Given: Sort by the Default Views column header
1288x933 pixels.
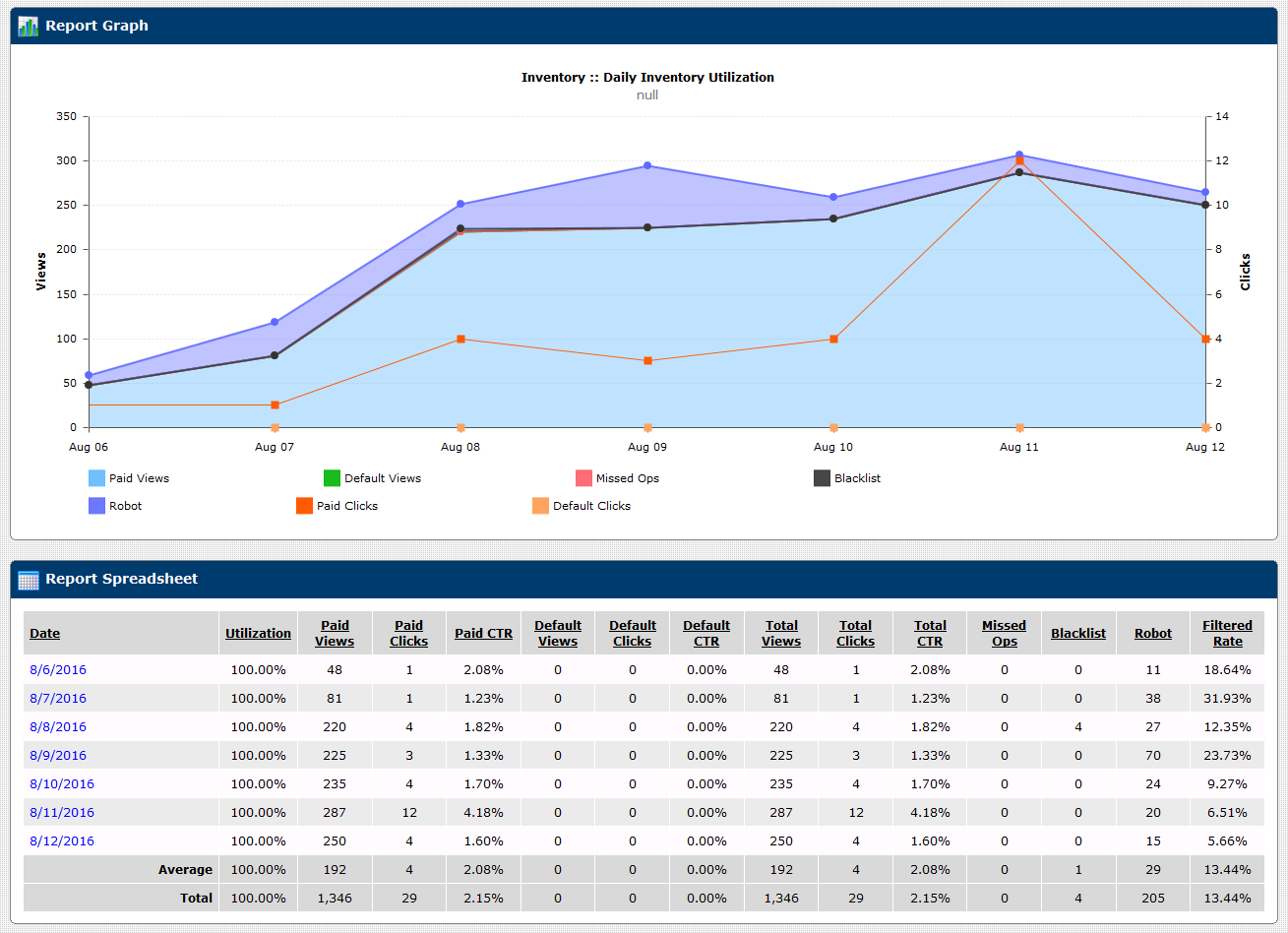Looking at the screenshot, I should coord(558,634).
